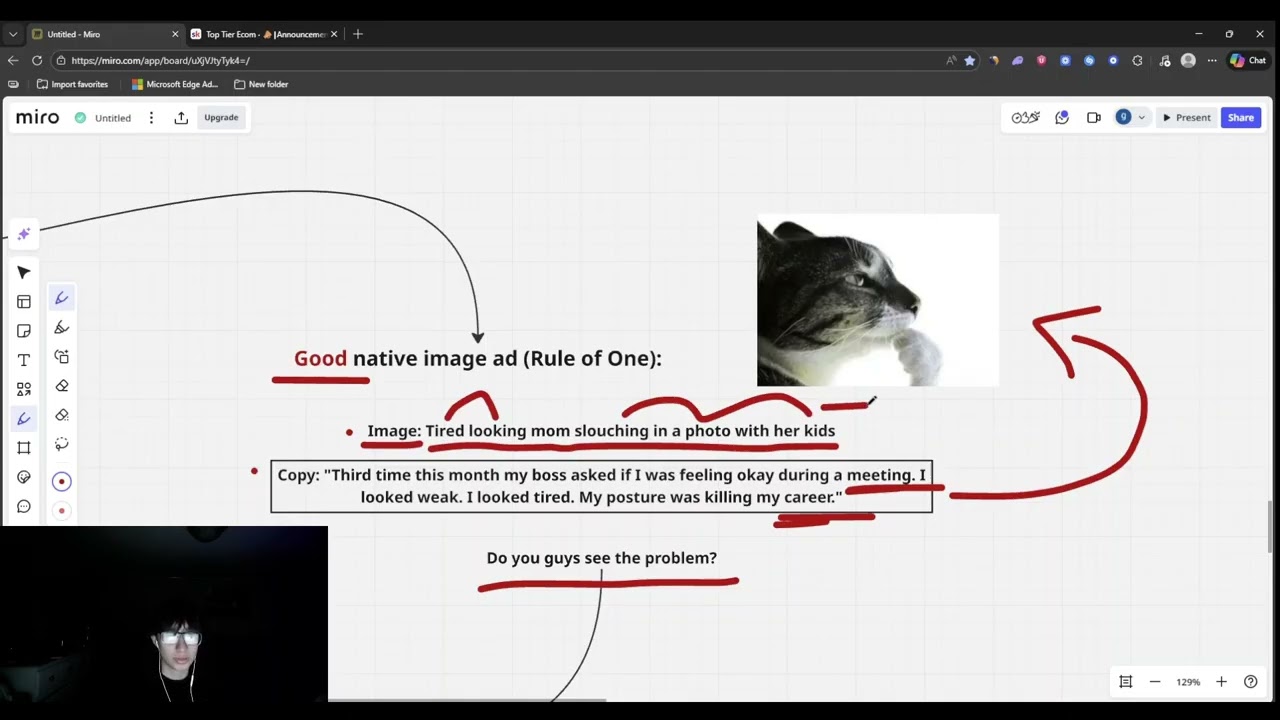Screen dimensions: 1280x720
Task: Open the Edge profile avatar
Action: pyautogui.click(x=1188, y=60)
